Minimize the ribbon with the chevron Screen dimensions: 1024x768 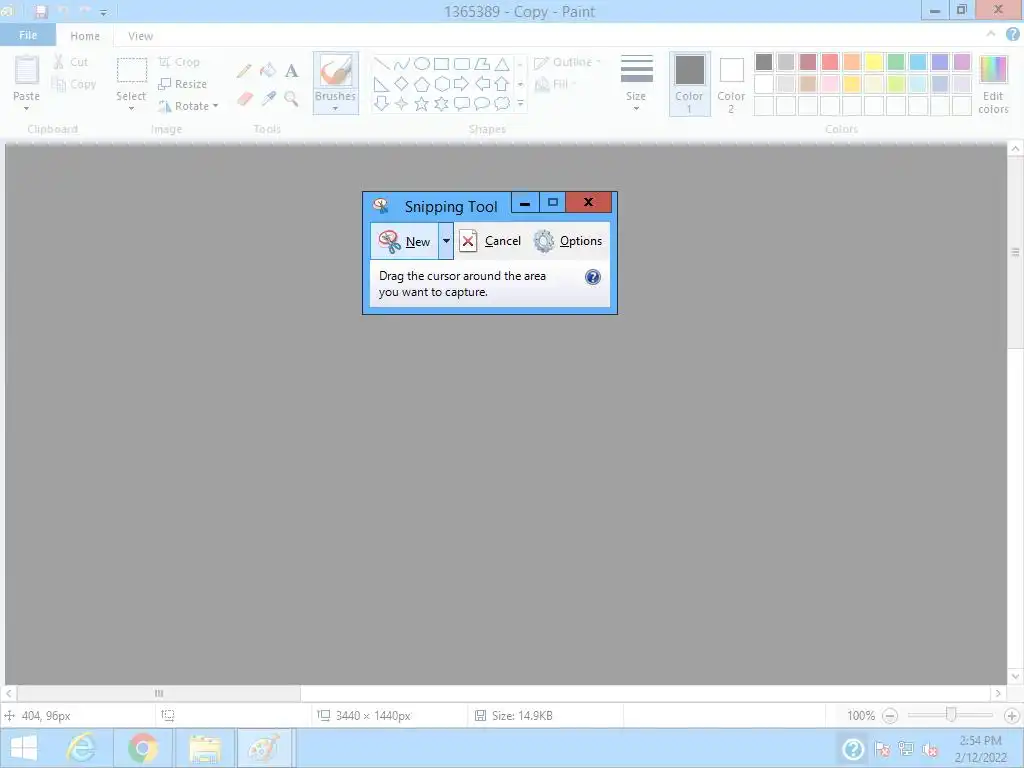point(991,34)
